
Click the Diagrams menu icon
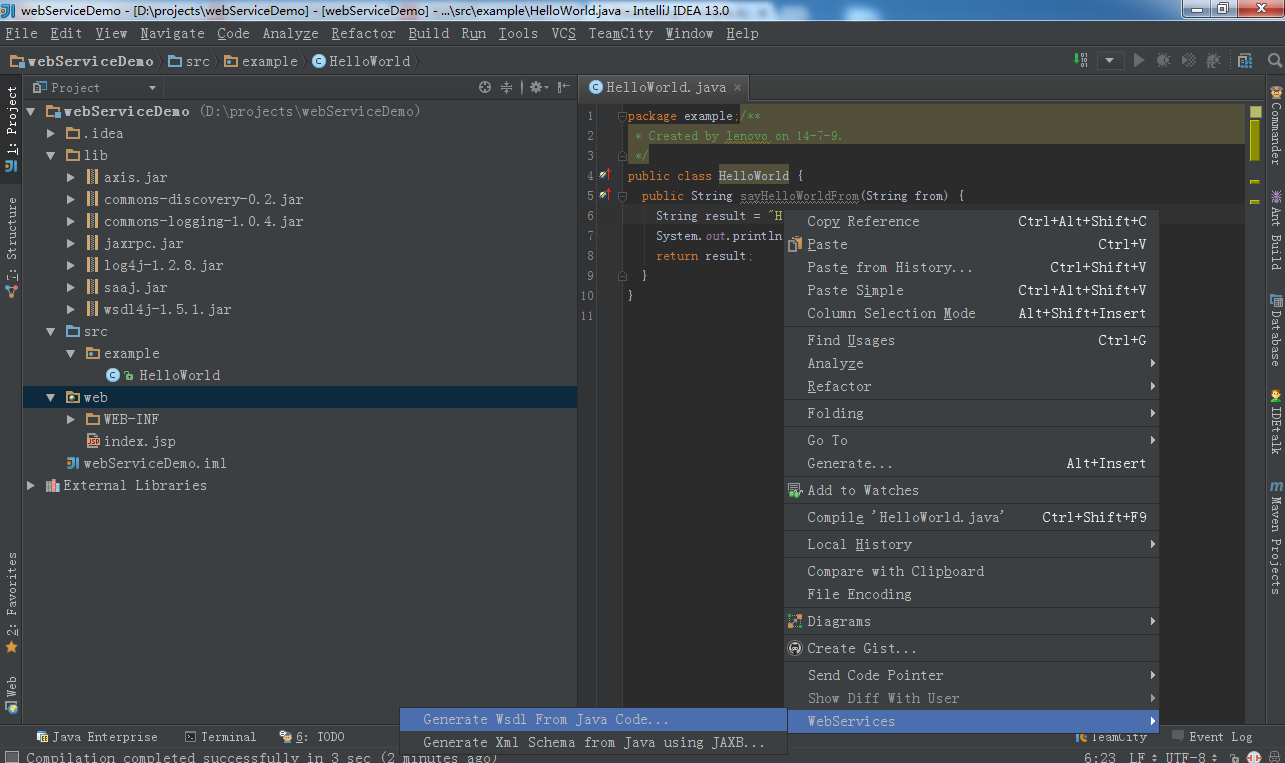pos(795,622)
